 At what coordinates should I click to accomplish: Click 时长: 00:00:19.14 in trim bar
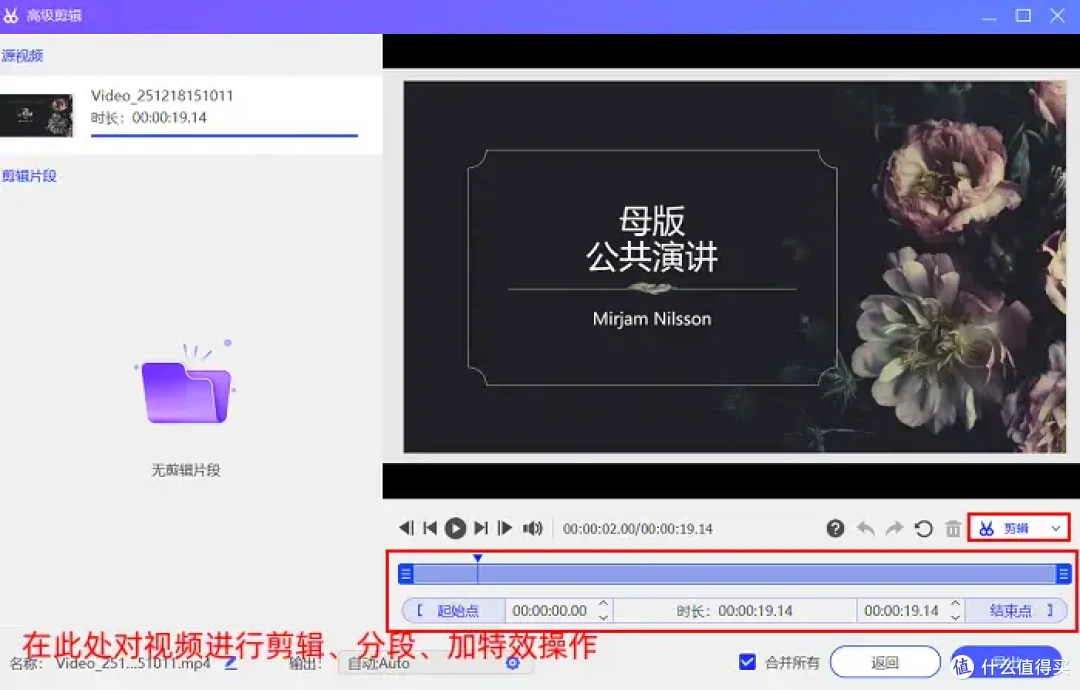(x=734, y=611)
